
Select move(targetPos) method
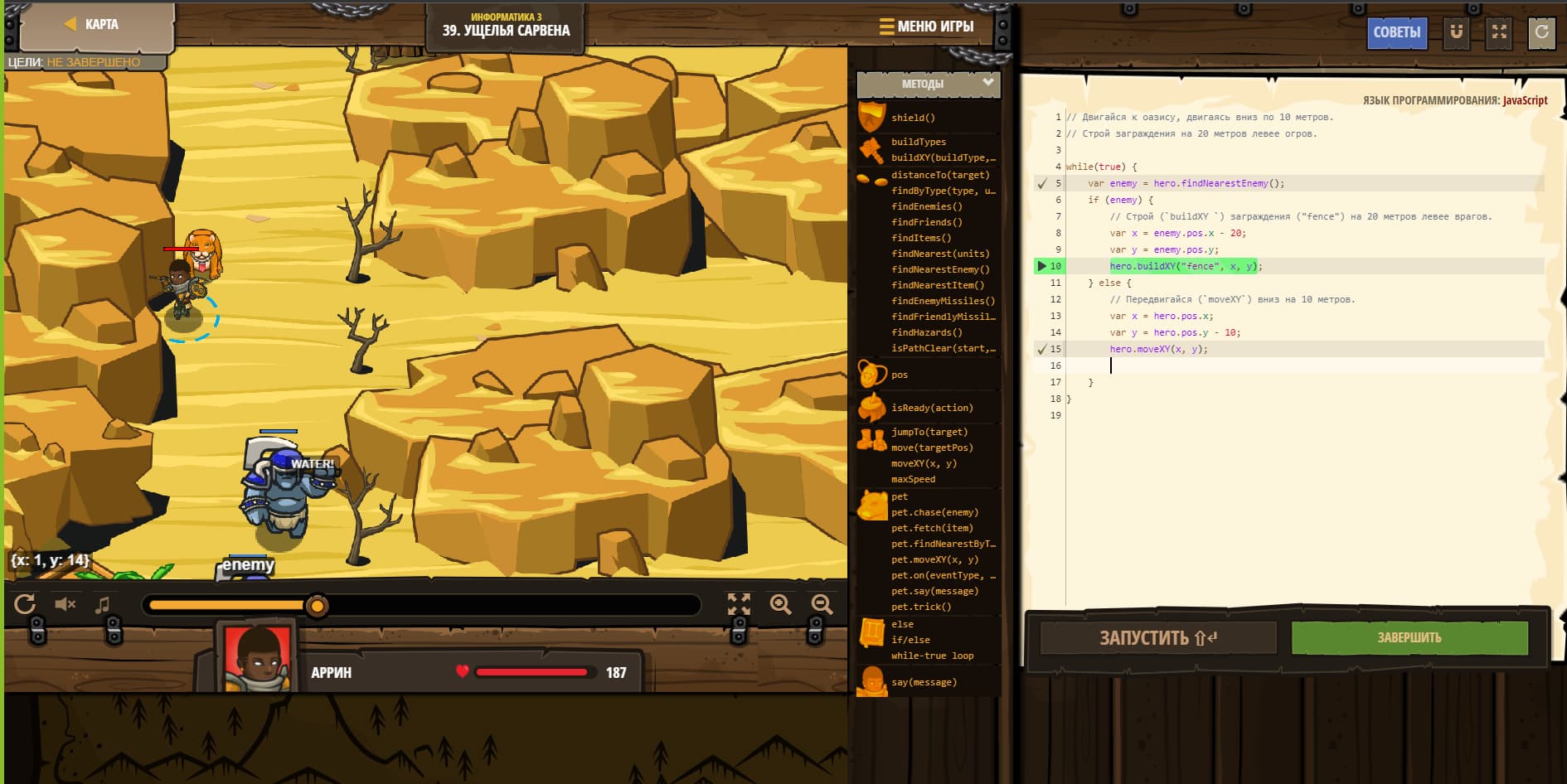point(932,448)
